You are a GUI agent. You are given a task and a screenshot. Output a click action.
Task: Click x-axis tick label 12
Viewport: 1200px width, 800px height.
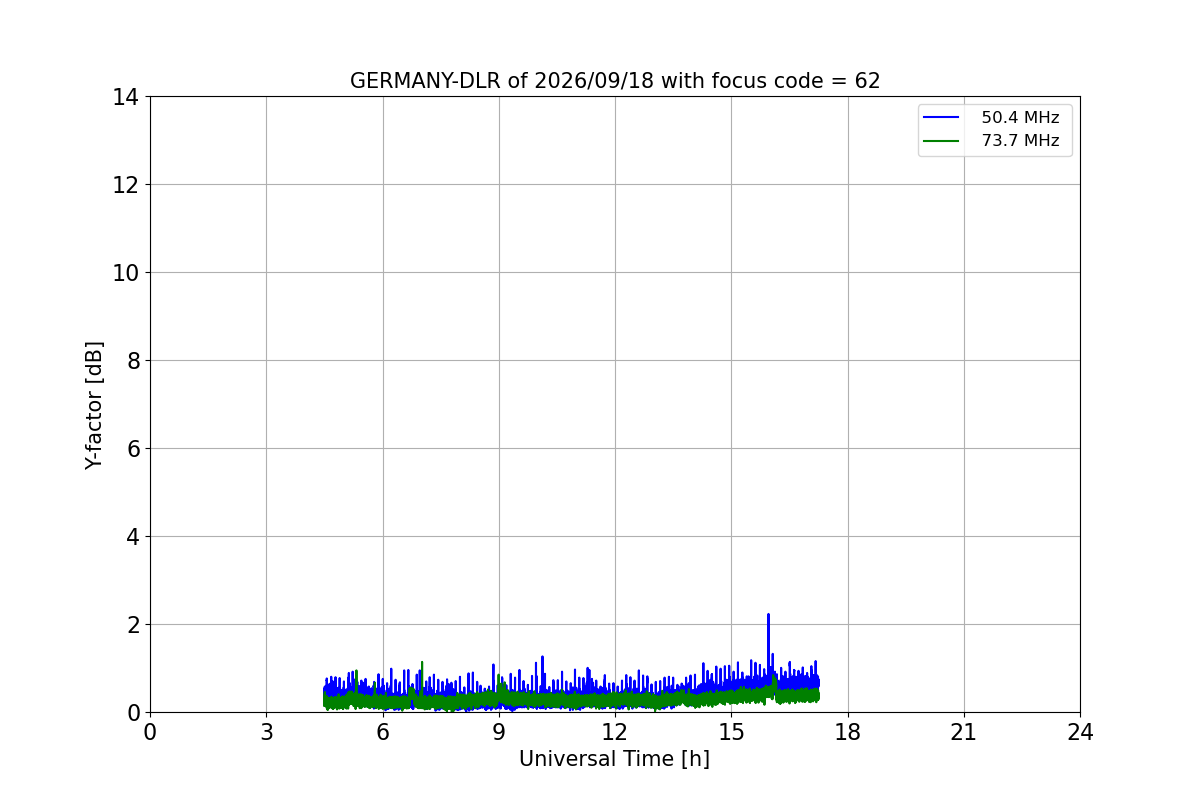[x=615, y=732]
